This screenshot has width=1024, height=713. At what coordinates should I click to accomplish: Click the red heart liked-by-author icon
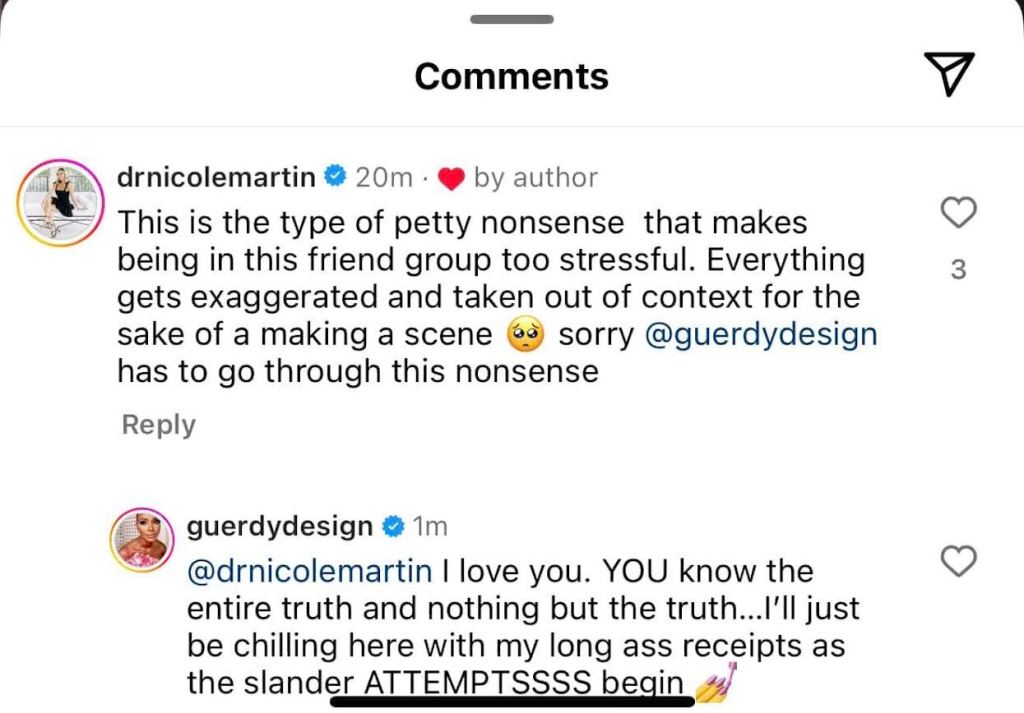pos(453,179)
